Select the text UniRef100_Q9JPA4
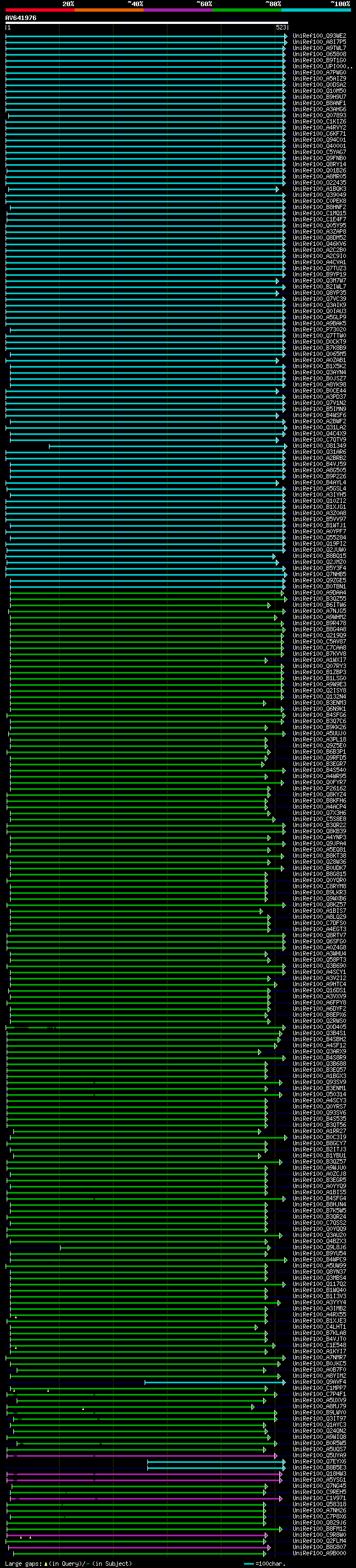This screenshot has height=1568, width=356. click(319, 844)
